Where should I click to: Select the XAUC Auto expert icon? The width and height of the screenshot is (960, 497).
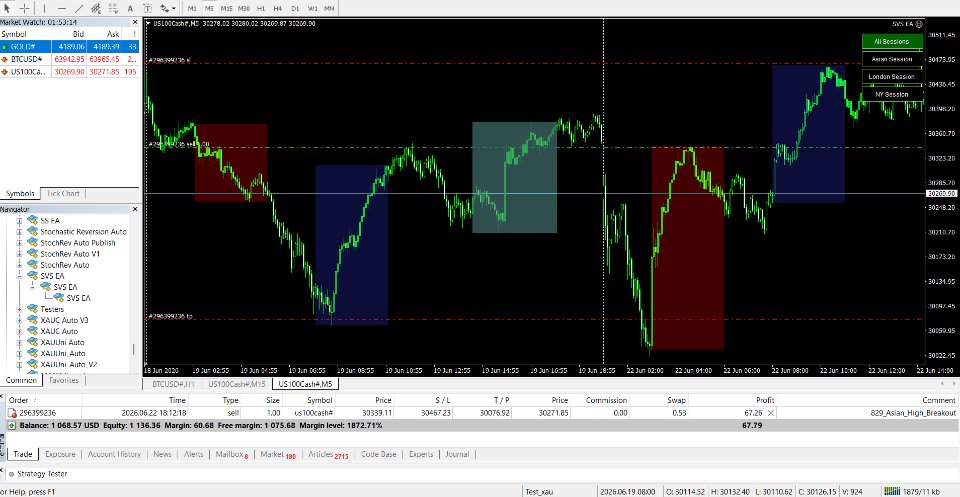tap(32, 331)
